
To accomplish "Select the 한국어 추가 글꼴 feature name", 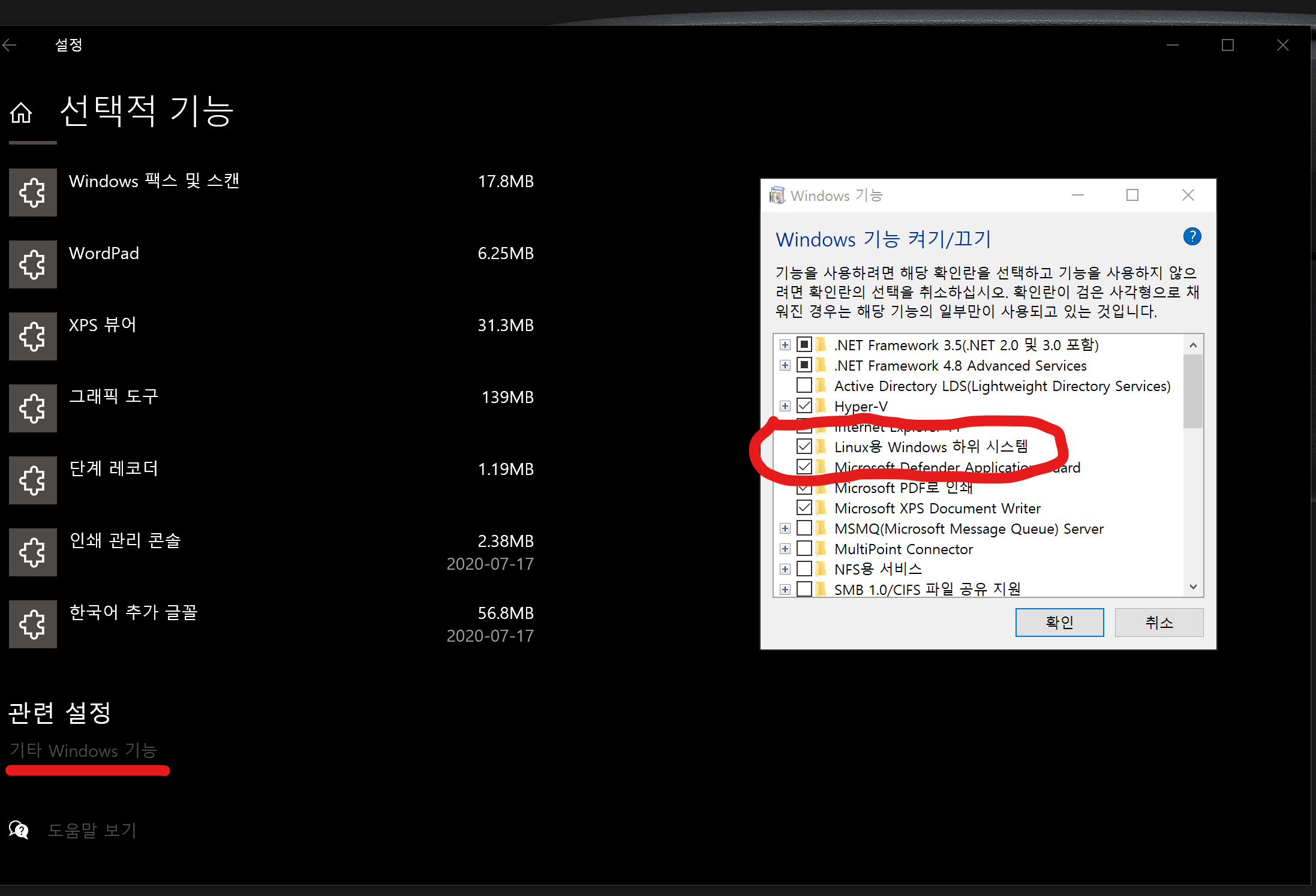I will coord(133,612).
